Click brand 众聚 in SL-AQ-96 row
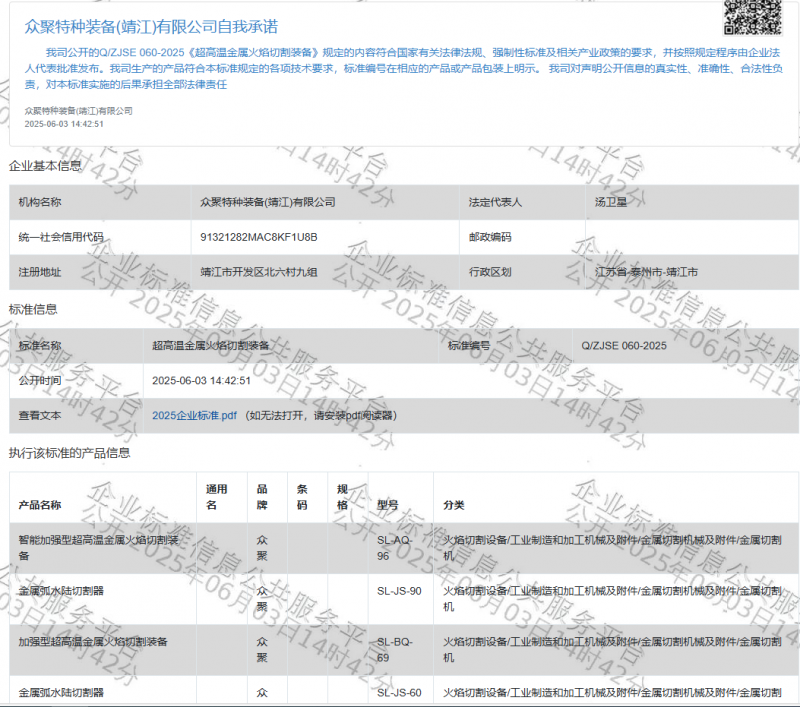 262,548
